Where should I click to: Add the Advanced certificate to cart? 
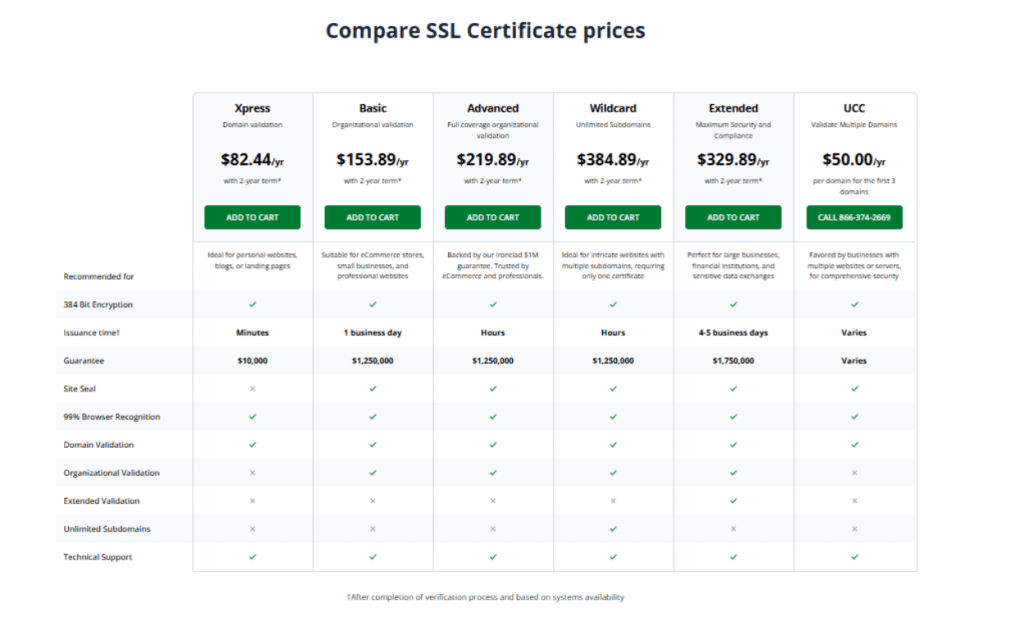click(x=492, y=218)
